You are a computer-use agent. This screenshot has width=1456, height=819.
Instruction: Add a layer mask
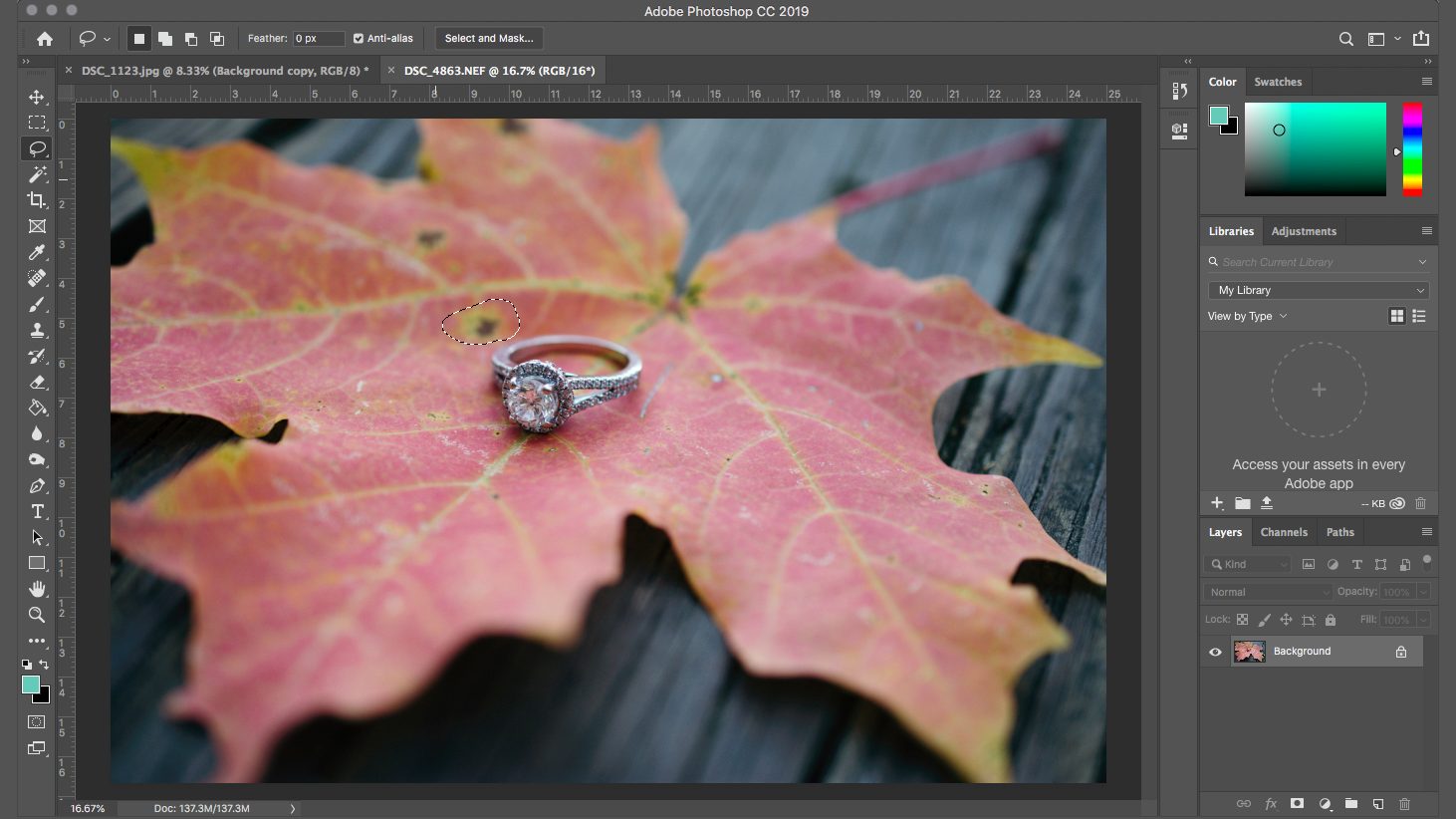1297,803
